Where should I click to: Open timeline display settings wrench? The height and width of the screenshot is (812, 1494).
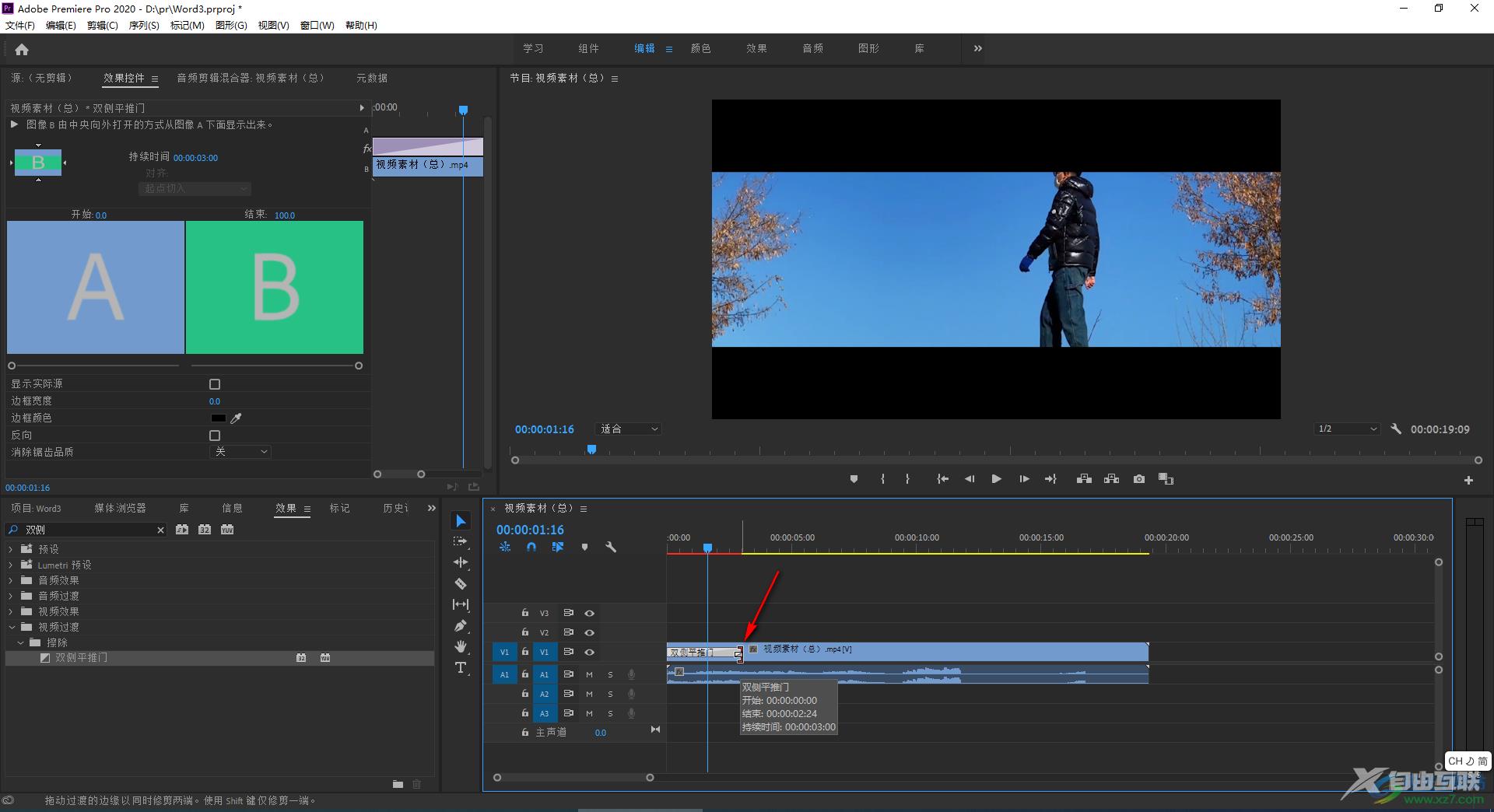(611, 547)
